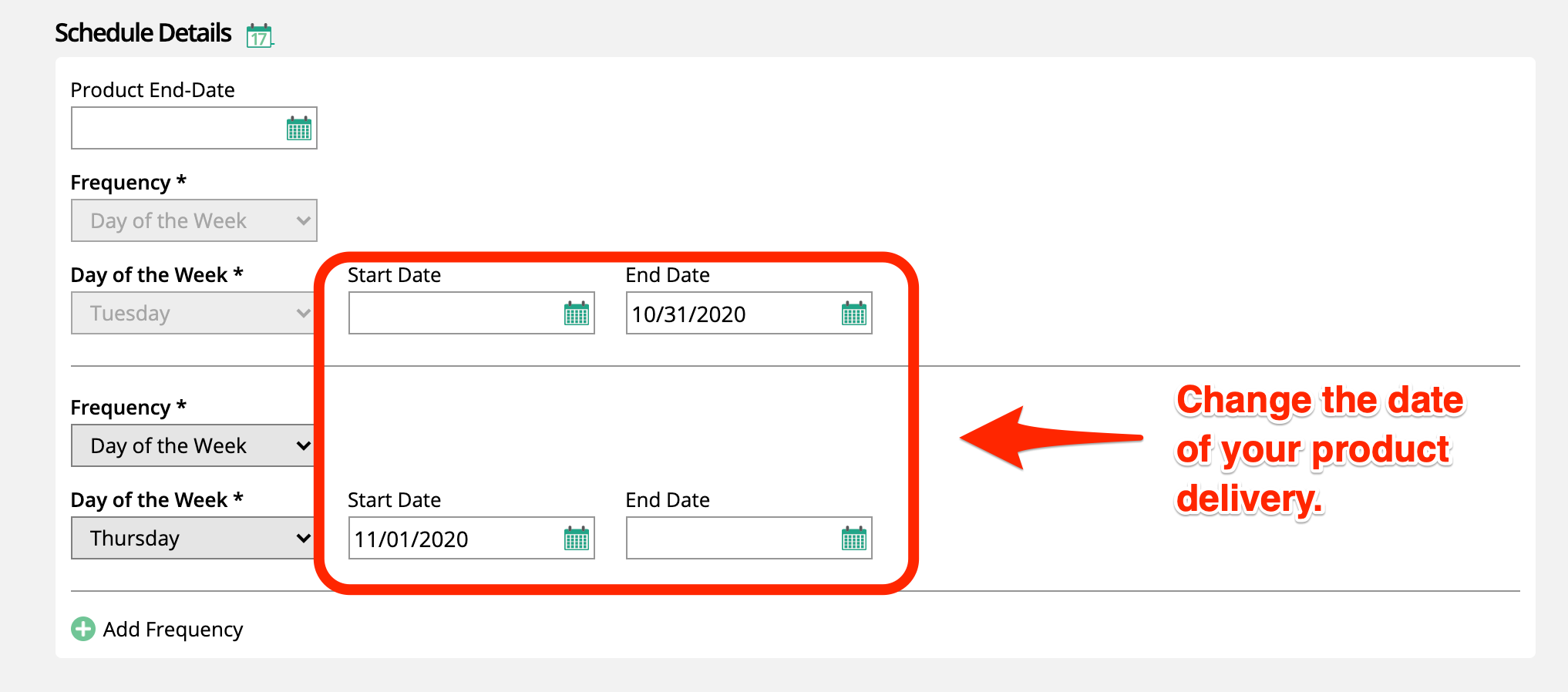Open the Product End-Date calendar picker
The image size is (1568, 692).
pyautogui.click(x=298, y=129)
